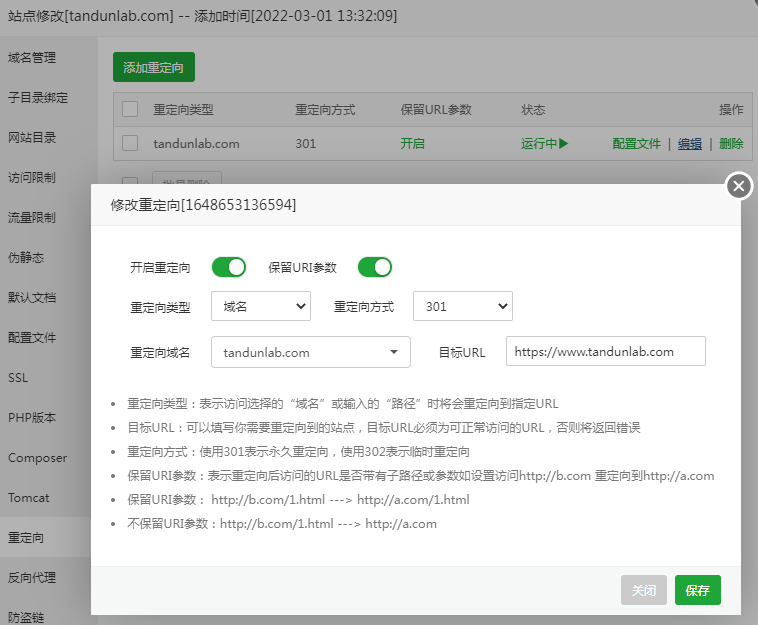This screenshot has width=758, height=625.
Task: Click the 重定向方式 column header
Action: (325, 110)
